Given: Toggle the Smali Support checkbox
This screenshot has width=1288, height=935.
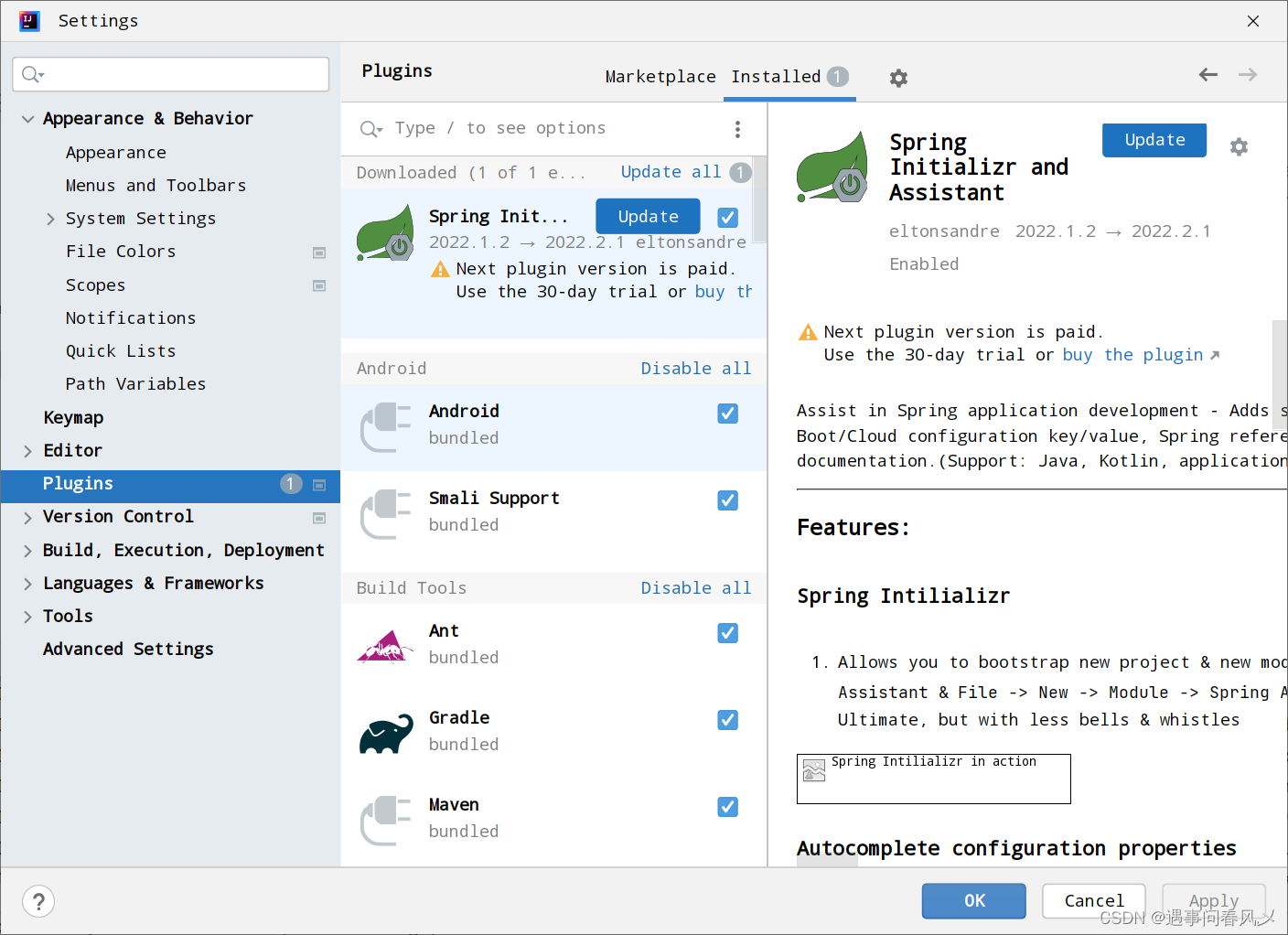Looking at the screenshot, I should coord(728,500).
